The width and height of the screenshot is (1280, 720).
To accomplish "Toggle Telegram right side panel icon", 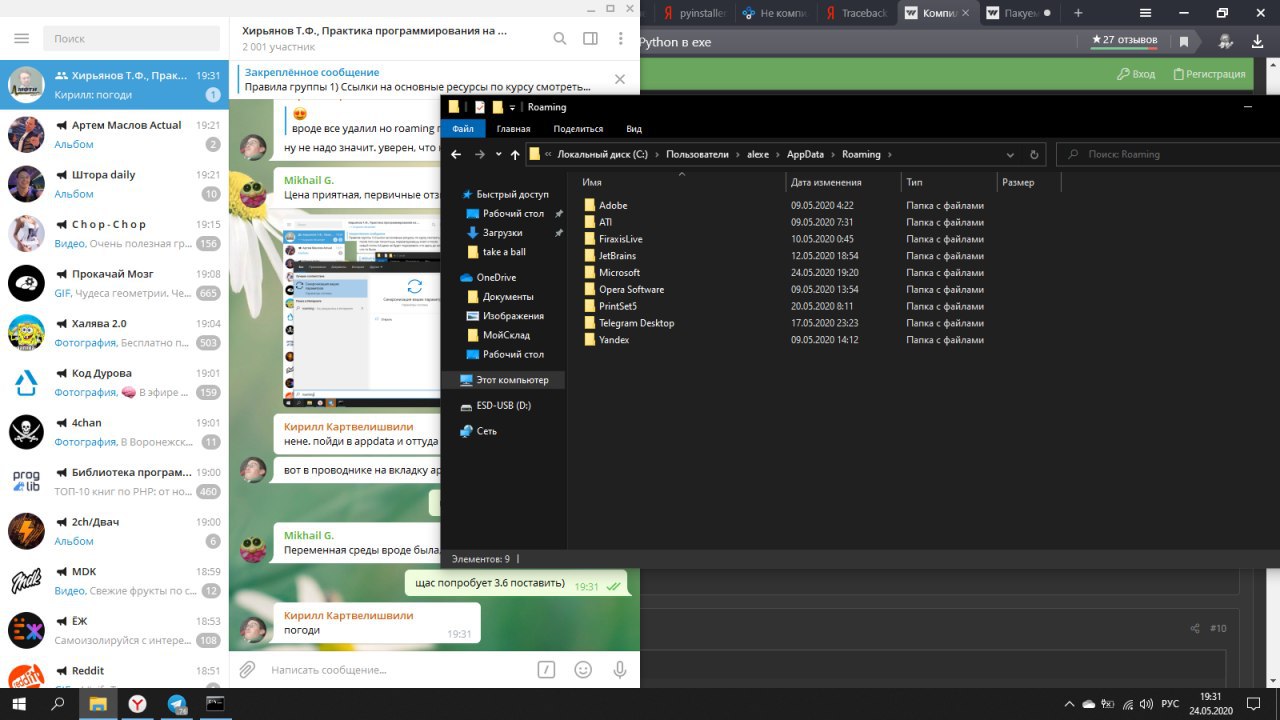I will pyautogui.click(x=590, y=38).
